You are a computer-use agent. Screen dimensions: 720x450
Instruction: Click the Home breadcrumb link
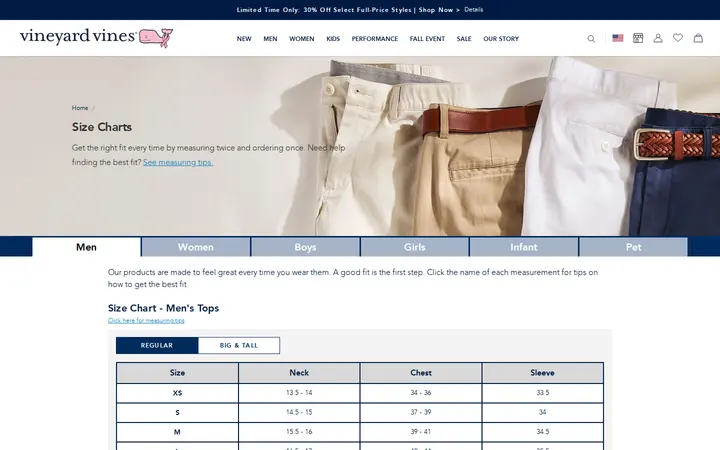[x=80, y=108]
